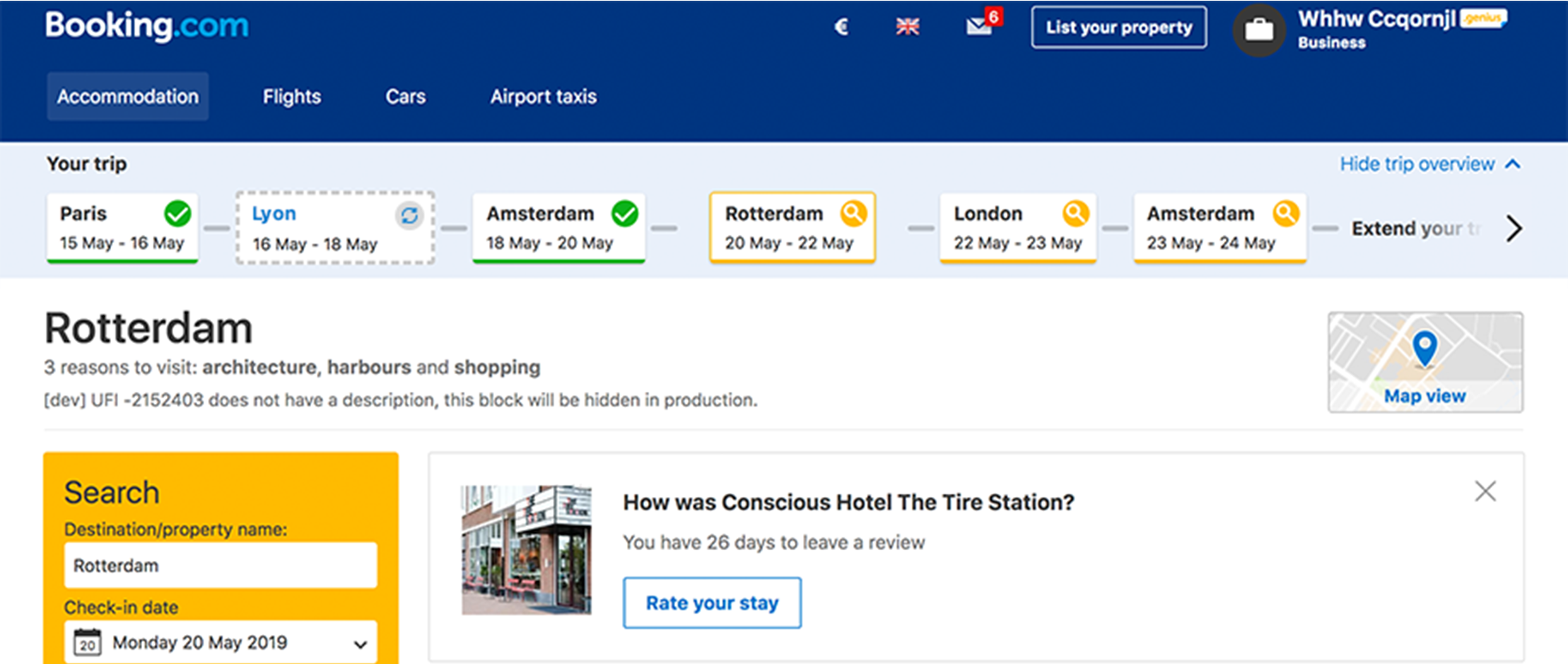The image size is (1568, 664).
Task: Click the Extend your trip option
Action: click(x=1416, y=228)
